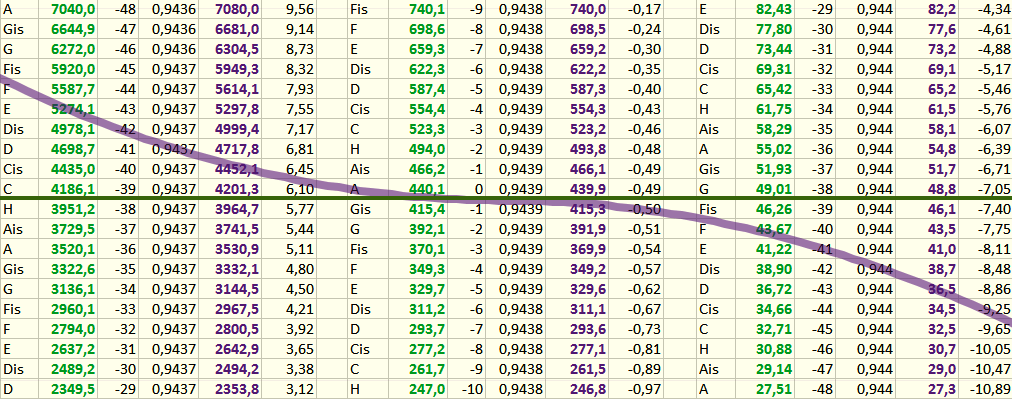Select the purple value 65,2
This screenshot has width=1012, height=399.
click(x=942, y=88)
